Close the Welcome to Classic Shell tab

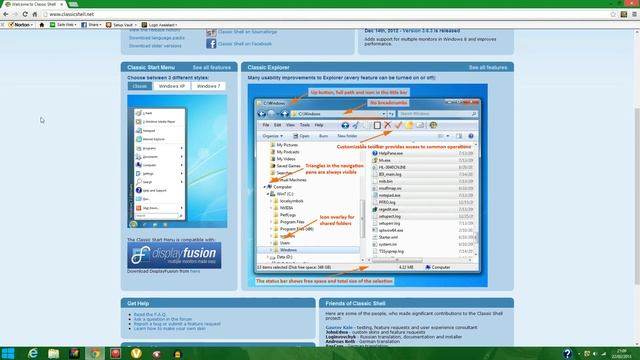pyautogui.click(x=62, y=4)
